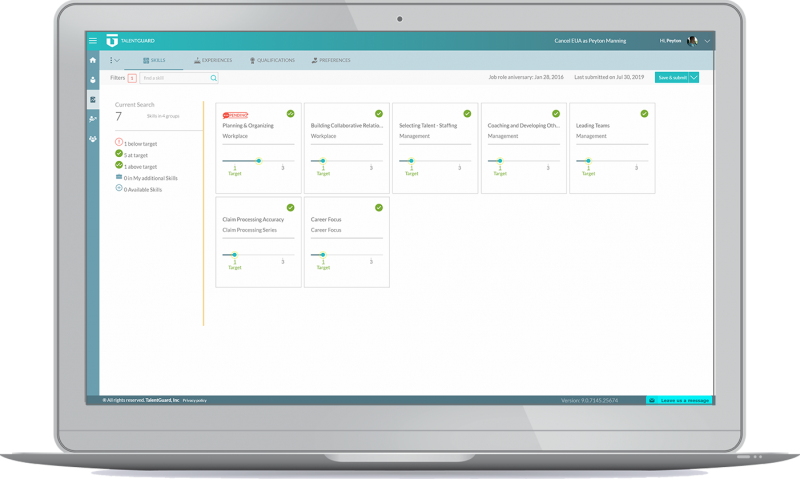800x479 pixels.
Task: Click the Claim Processing Accuracy slider handle
Action: (235, 255)
